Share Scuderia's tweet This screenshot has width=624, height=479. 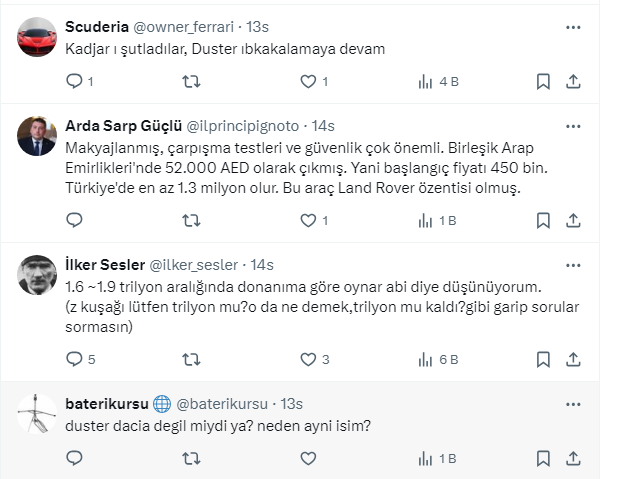point(574,82)
